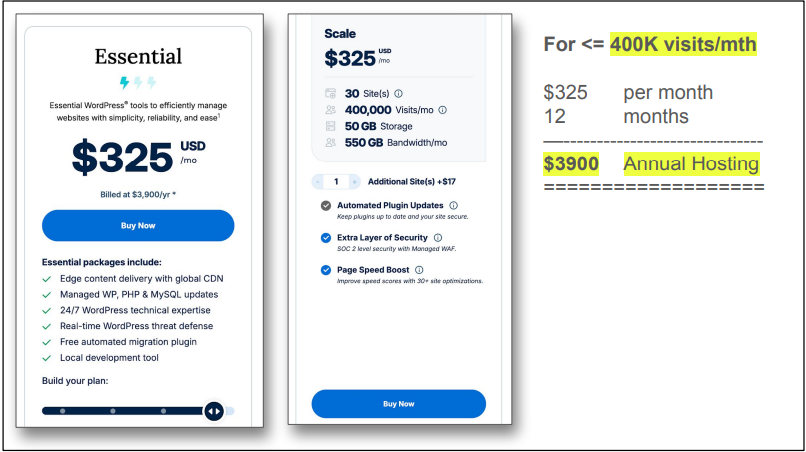Image resolution: width=806 pixels, height=452 pixels.
Task: Show info for Extra Layer of Security
Action: coord(438,238)
